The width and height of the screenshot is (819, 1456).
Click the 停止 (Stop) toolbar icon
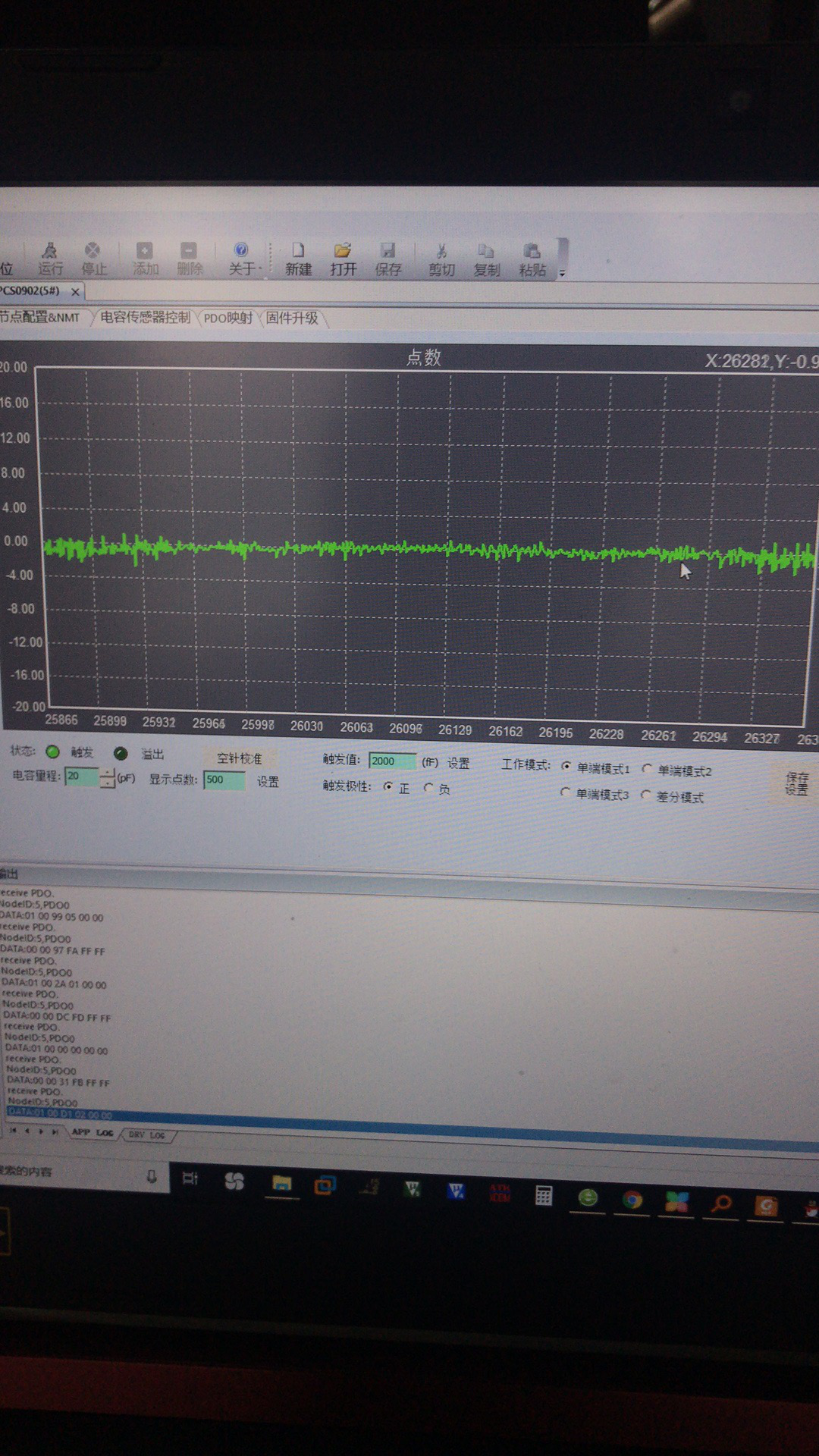(93, 259)
